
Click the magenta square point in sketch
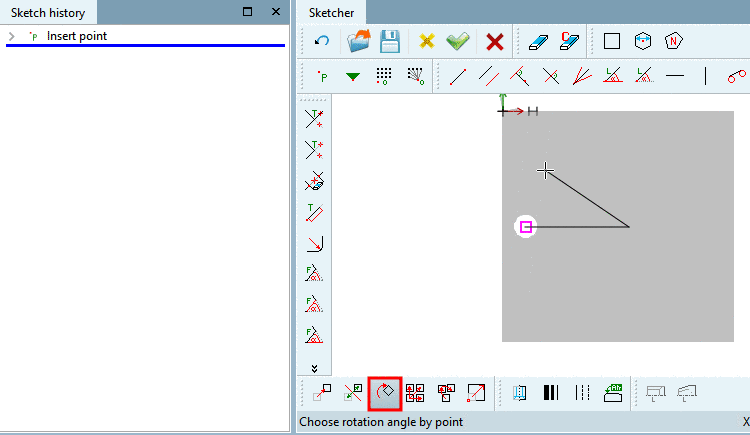coord(526,227)
